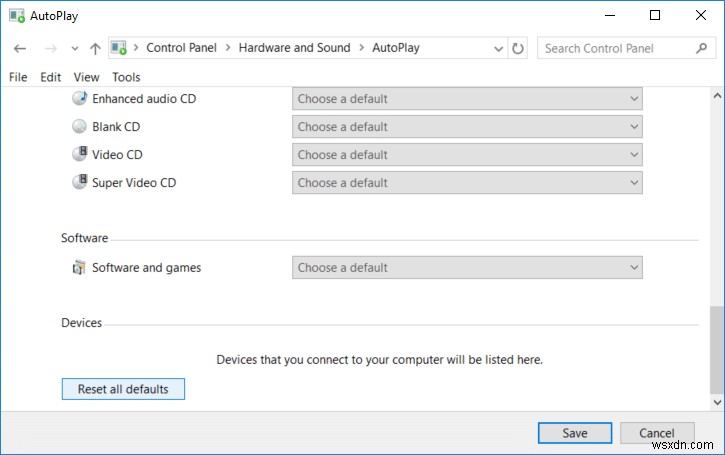
Task: Click inside the Search Control Panel field
Action: pos(615,48)
